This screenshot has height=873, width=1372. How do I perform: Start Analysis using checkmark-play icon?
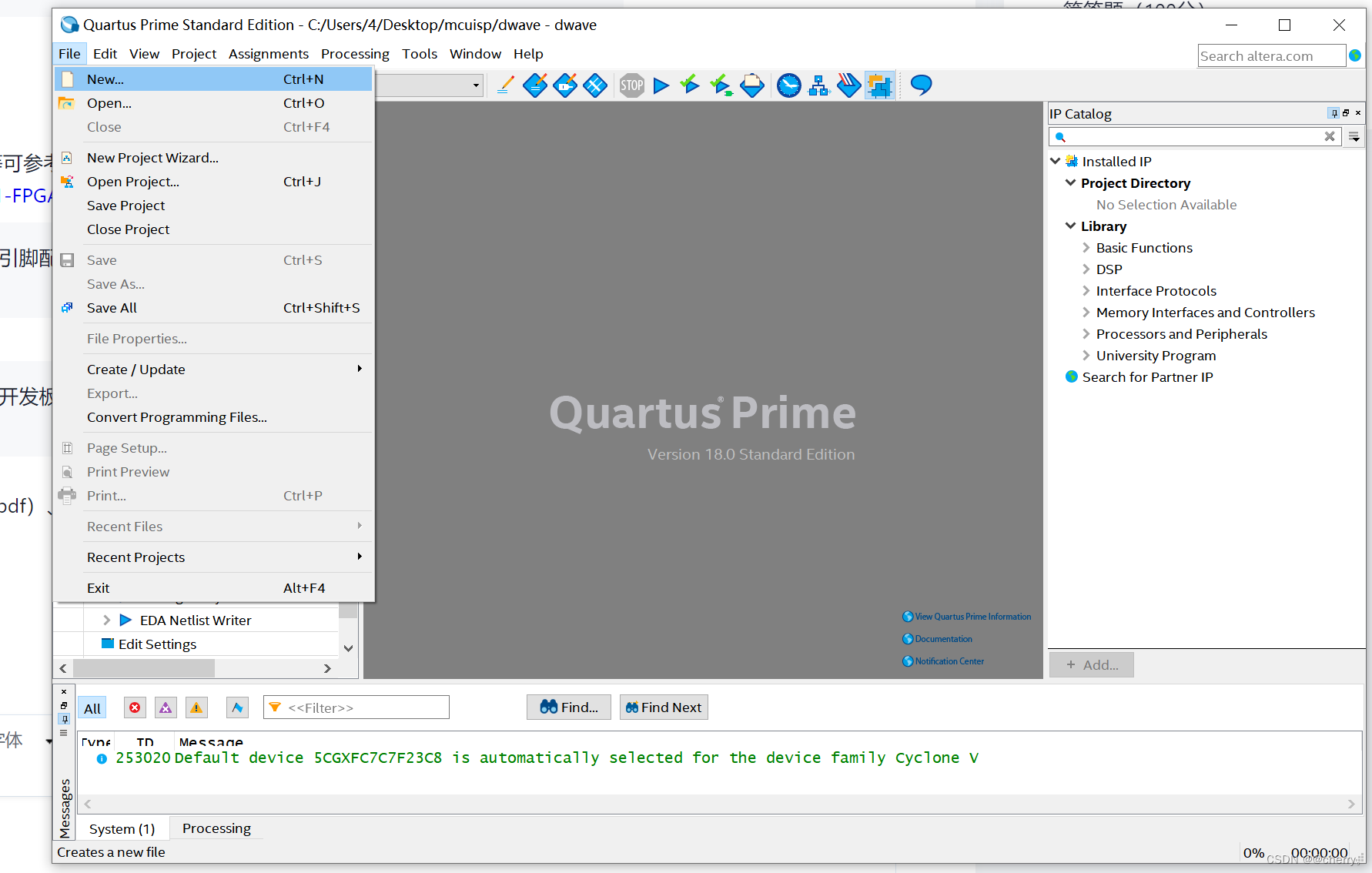point(690,85)
